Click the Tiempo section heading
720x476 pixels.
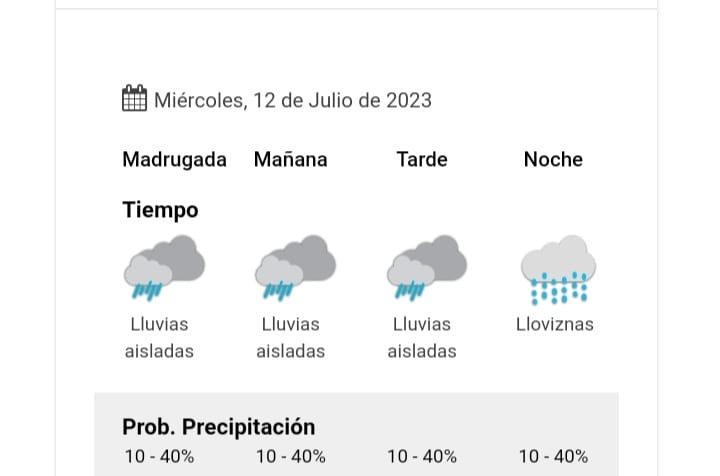(160, 210)
